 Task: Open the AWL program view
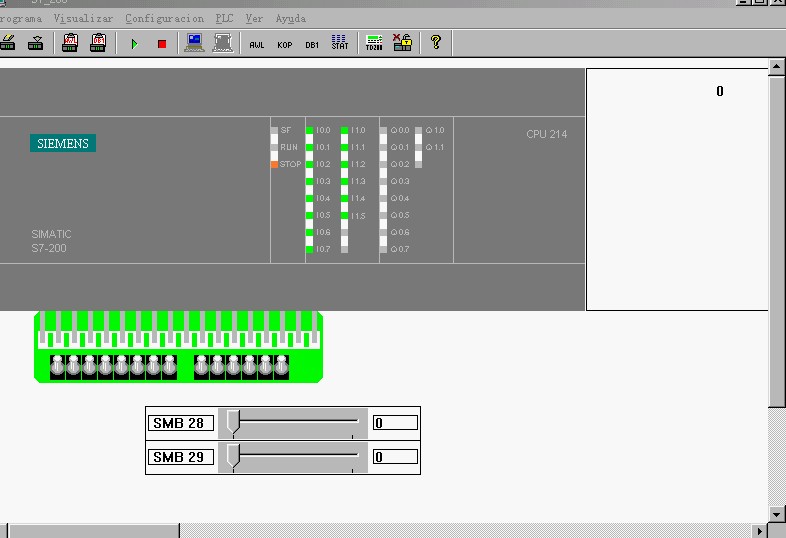pyautogui.click(x=257, y=45)
